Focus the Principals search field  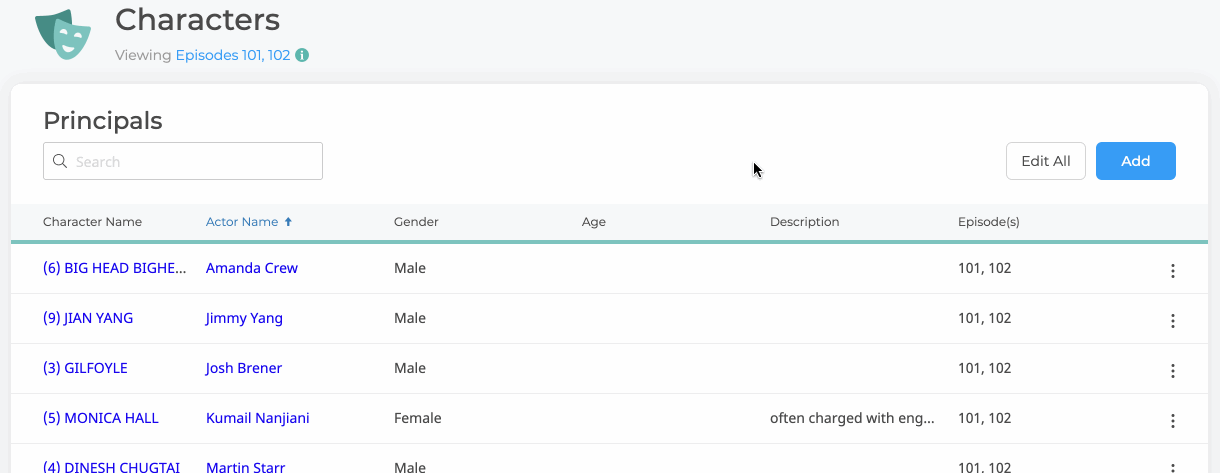point(183,161)
